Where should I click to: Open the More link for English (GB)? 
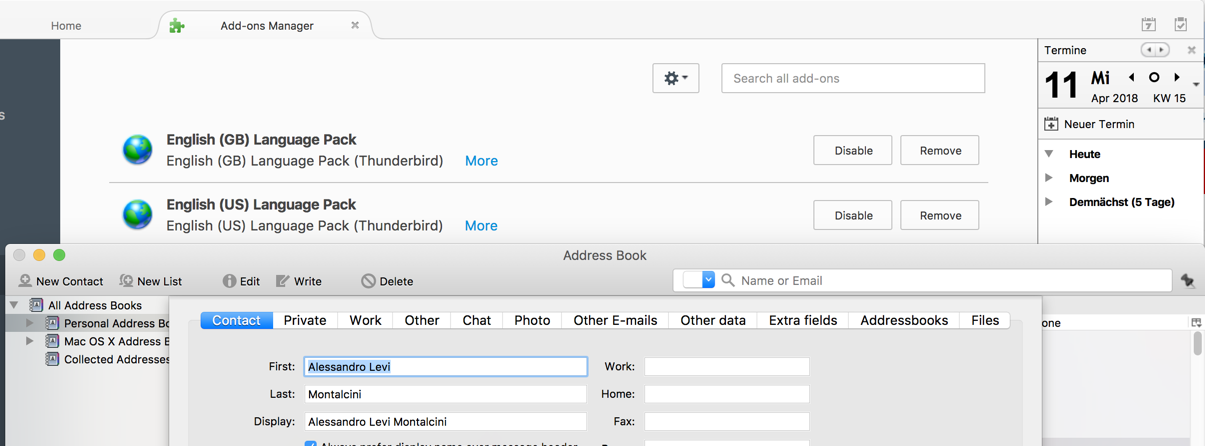click(481, 161)
